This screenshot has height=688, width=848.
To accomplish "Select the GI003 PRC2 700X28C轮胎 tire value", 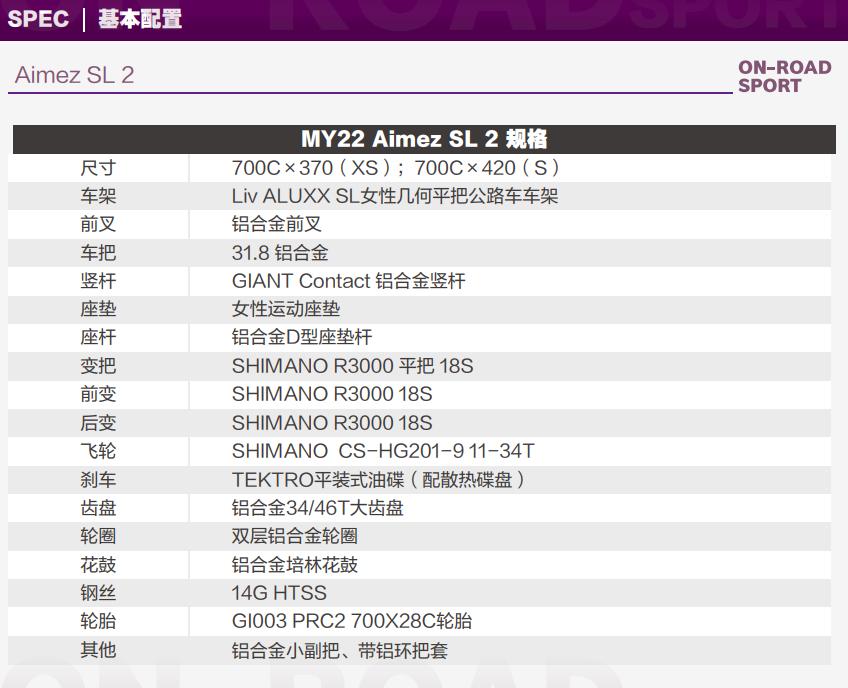I will pyautogui.click(x=352, y=621).
